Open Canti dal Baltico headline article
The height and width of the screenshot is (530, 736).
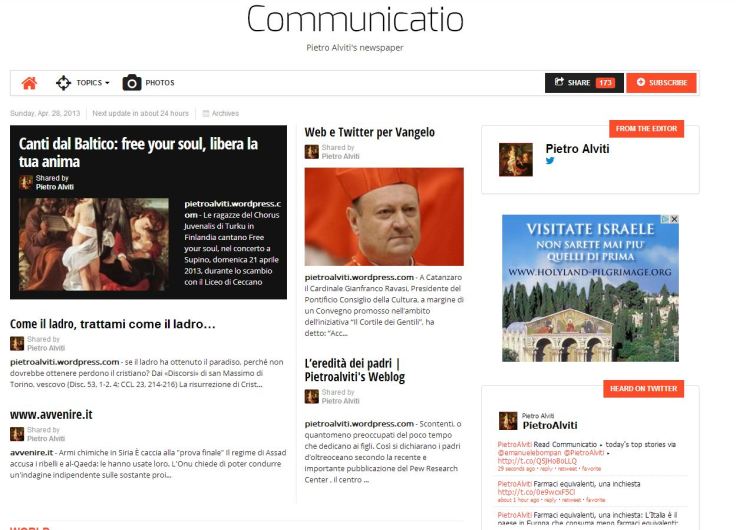(138, 153)
